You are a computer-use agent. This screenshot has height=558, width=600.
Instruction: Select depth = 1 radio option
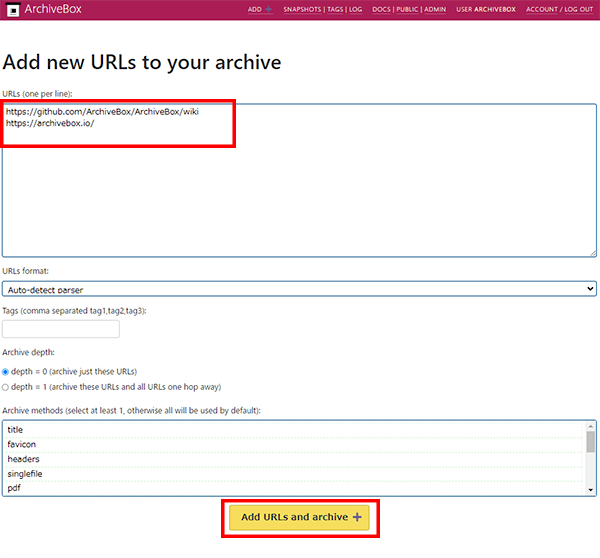[6, 387]
